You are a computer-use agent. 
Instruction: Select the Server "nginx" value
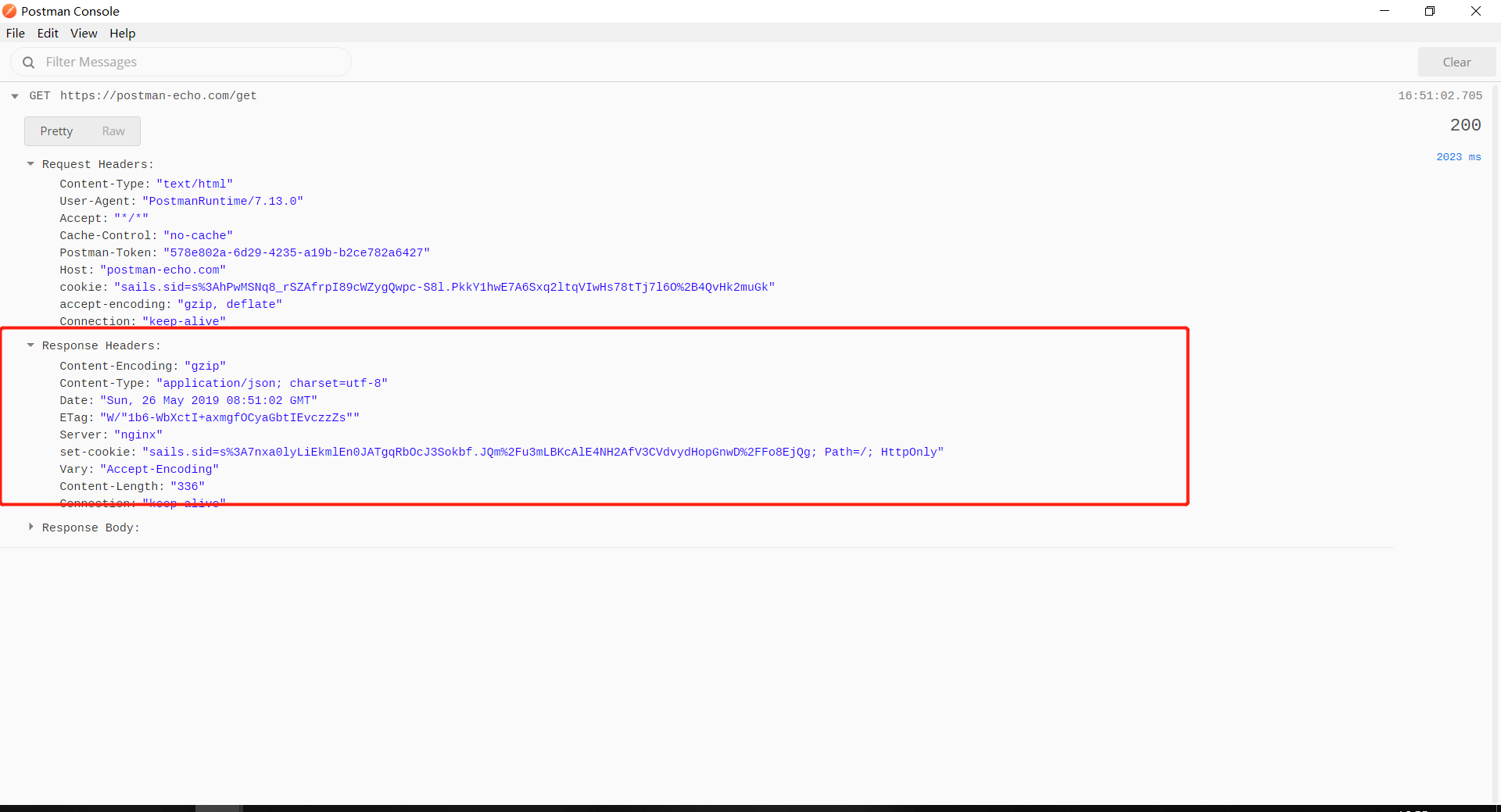tap(138, 435)
